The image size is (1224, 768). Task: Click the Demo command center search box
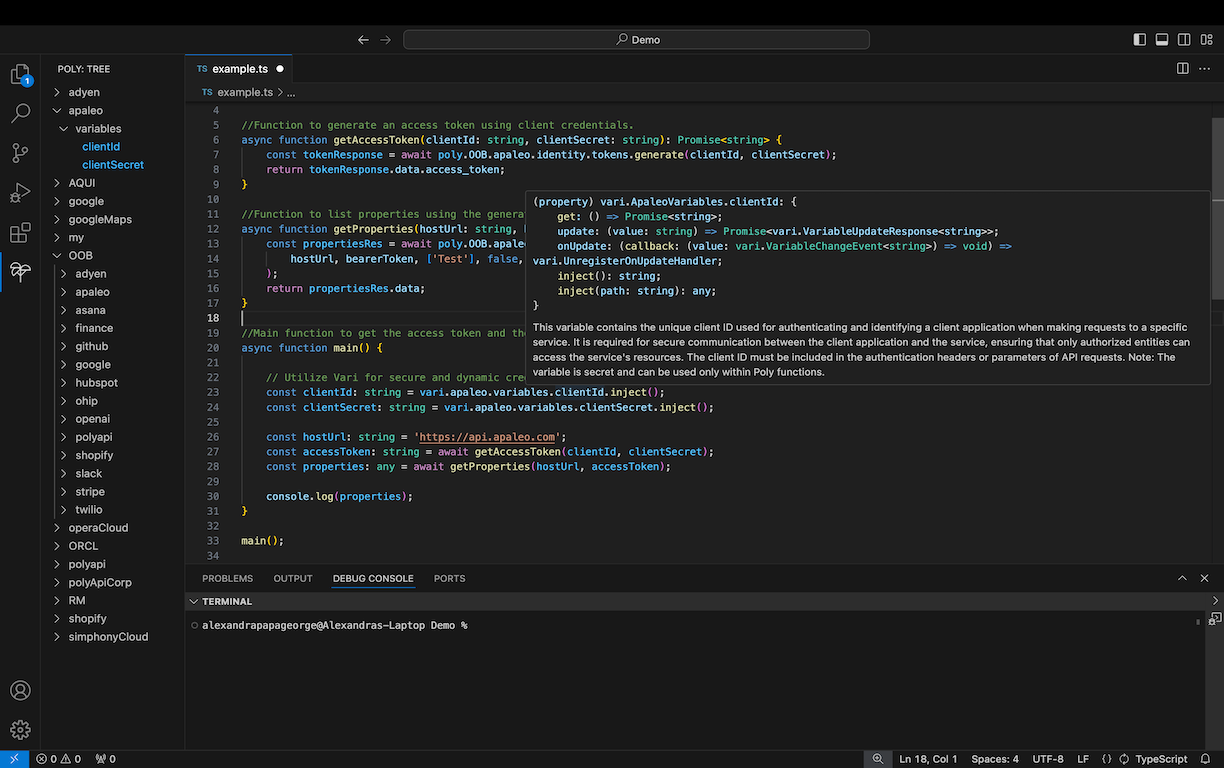[636, 40]
